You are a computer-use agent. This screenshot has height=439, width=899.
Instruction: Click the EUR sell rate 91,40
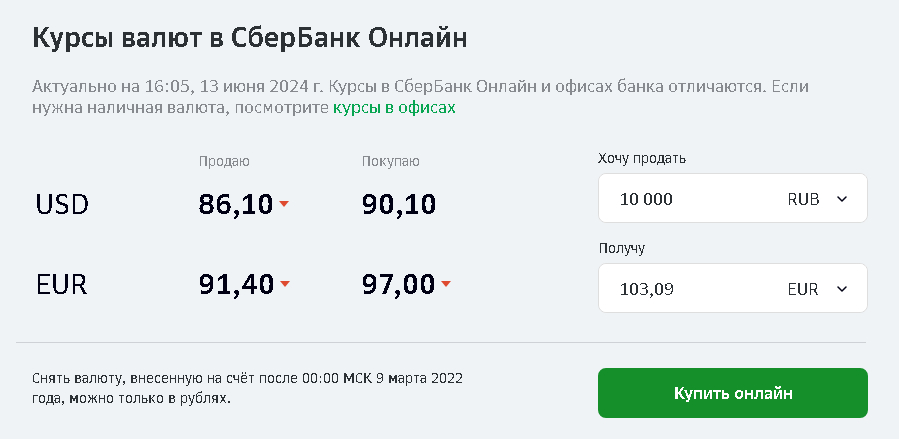[x=236, y=285]
